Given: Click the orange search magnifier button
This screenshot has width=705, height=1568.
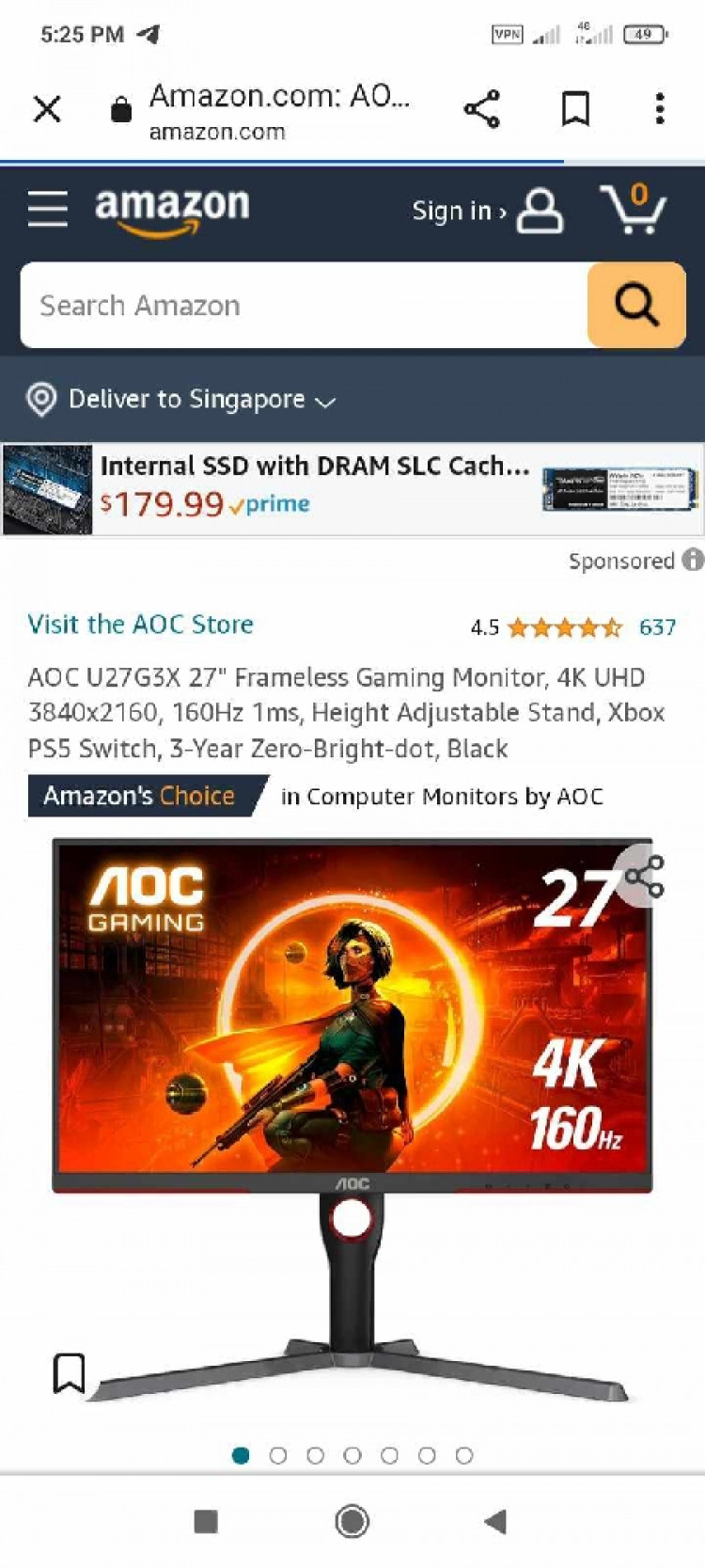Looking at the screenshot, I should pyautogui.click(x=636, y=305).
